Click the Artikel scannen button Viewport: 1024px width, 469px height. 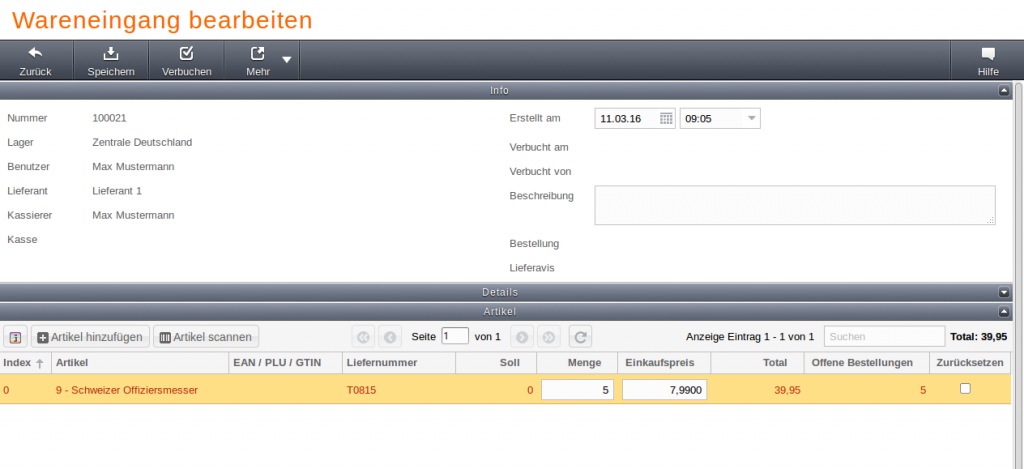click(x=206, y=337)
